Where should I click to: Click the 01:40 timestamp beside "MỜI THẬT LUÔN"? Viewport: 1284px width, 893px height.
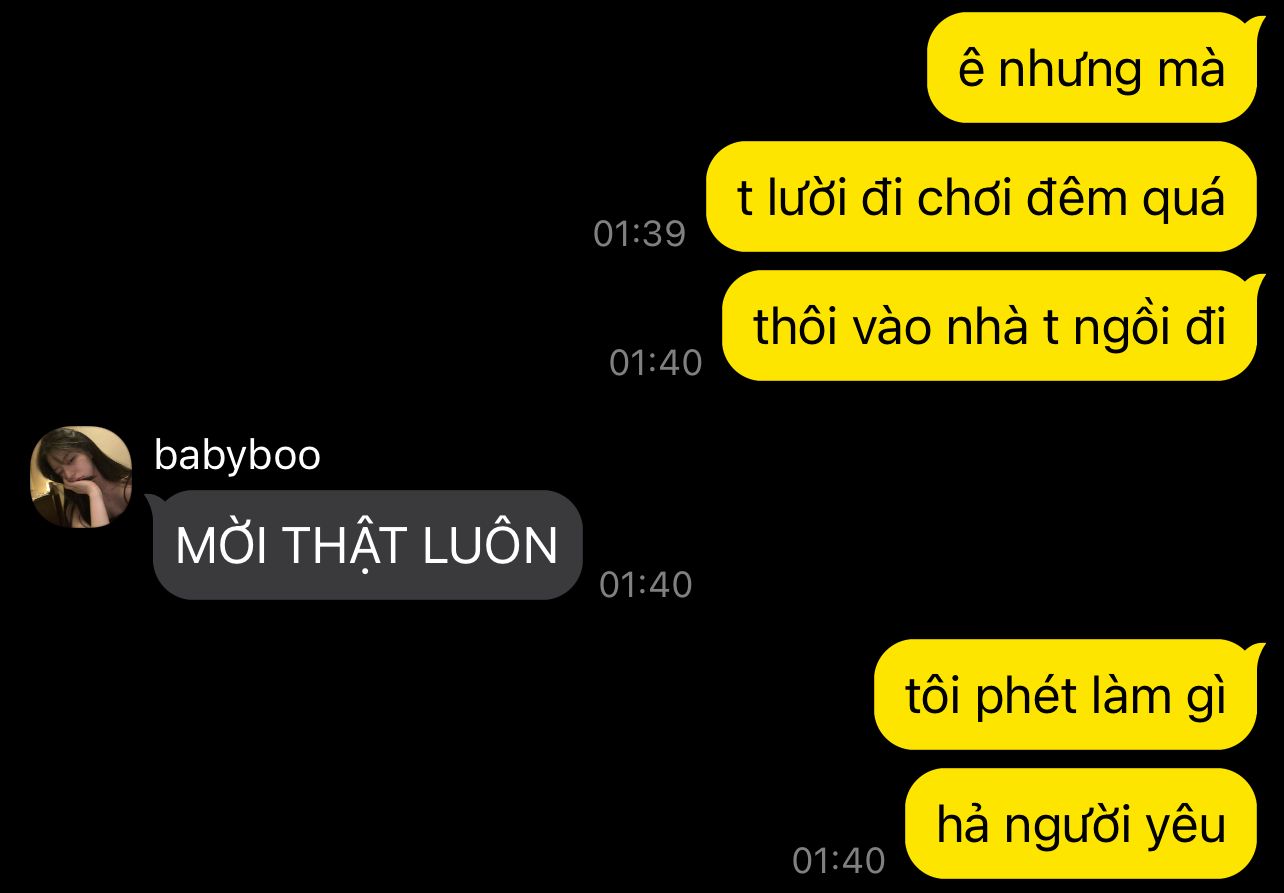point(646,585)
